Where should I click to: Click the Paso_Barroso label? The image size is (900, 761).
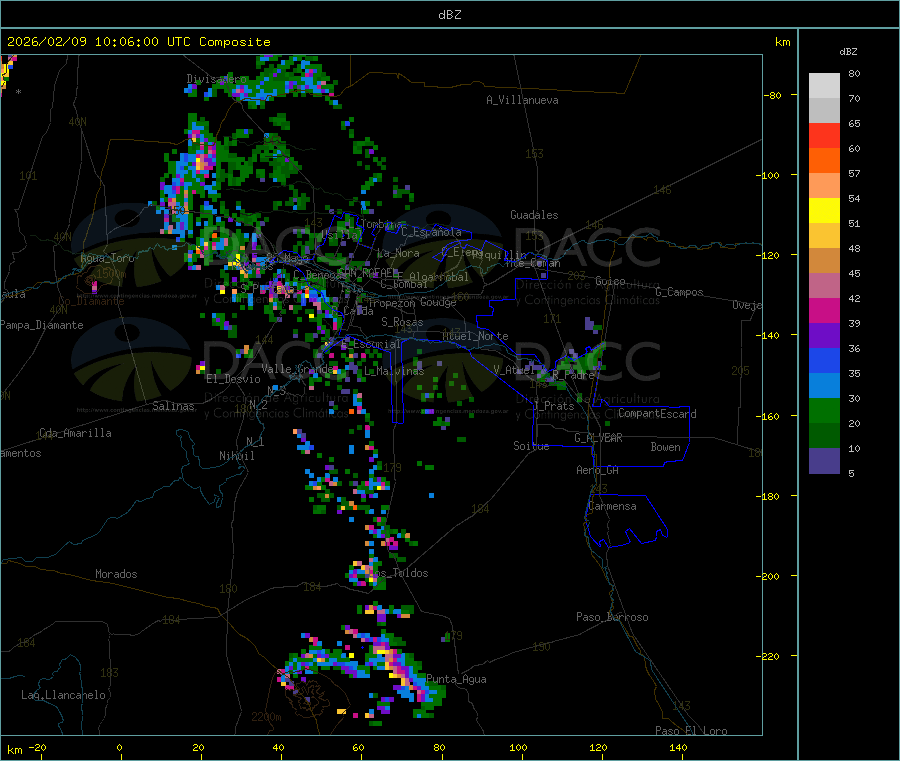point(612,617)
